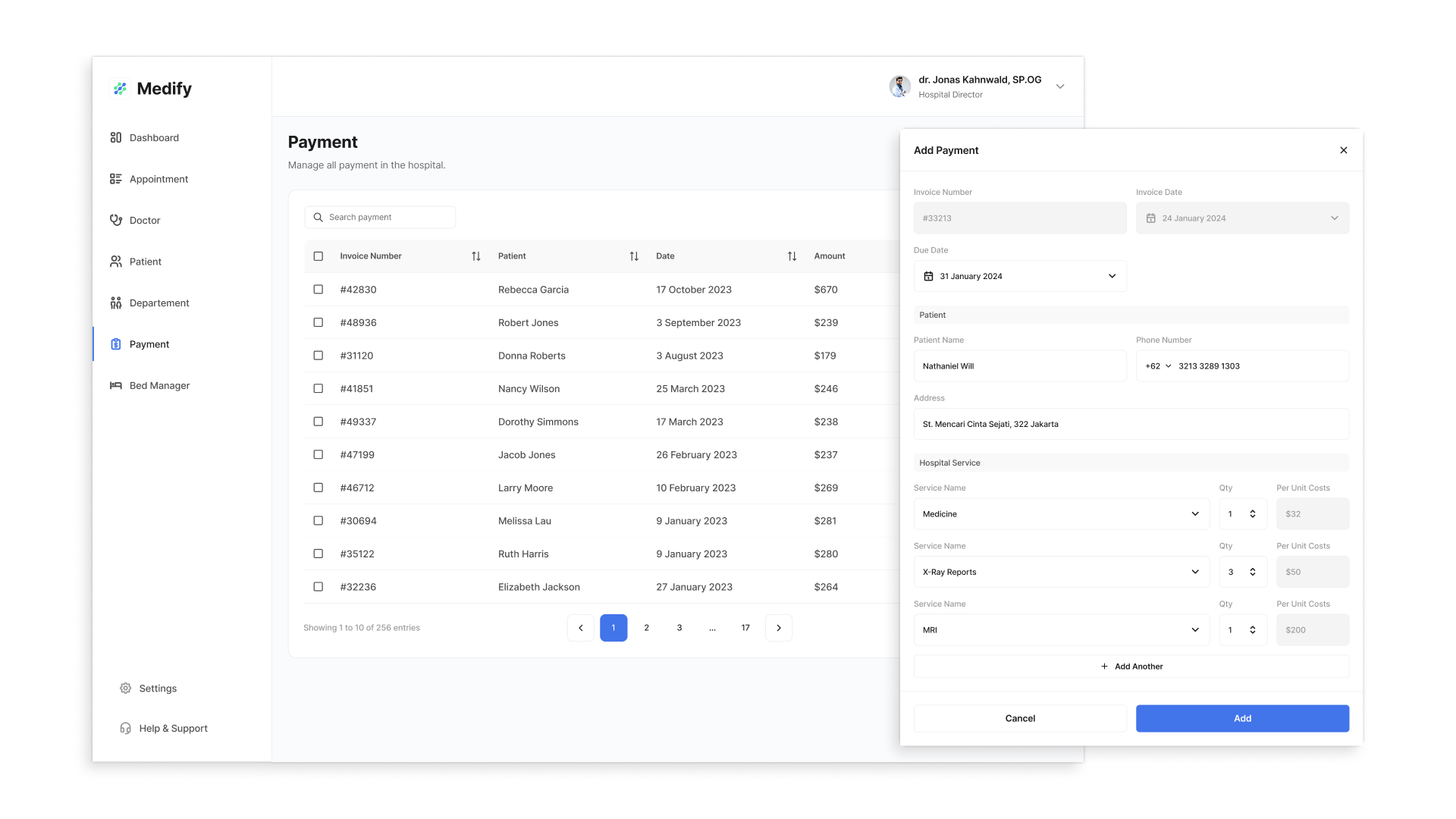
Task: Check the box for invoice #47199
Action: 318,455
